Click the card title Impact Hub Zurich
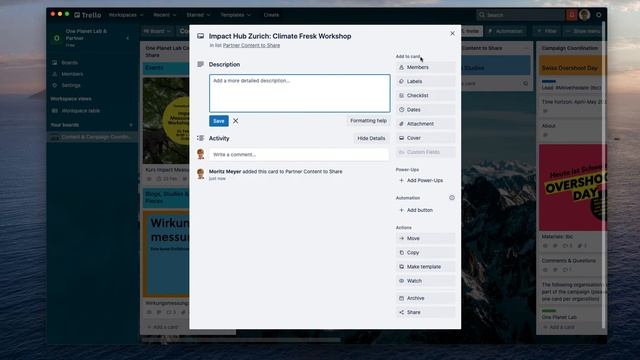The width and height of the screenshot is (640, 360). (280, 36)
